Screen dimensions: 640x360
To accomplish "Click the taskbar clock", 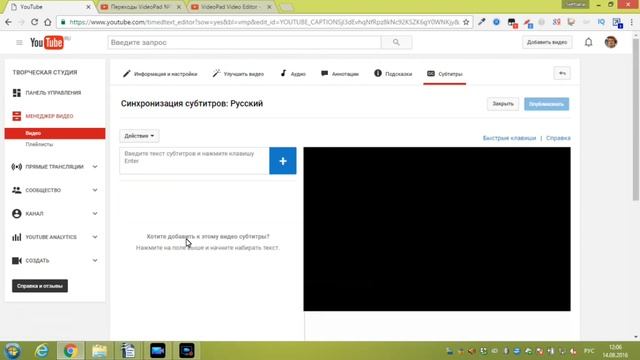I will point(616,351).
